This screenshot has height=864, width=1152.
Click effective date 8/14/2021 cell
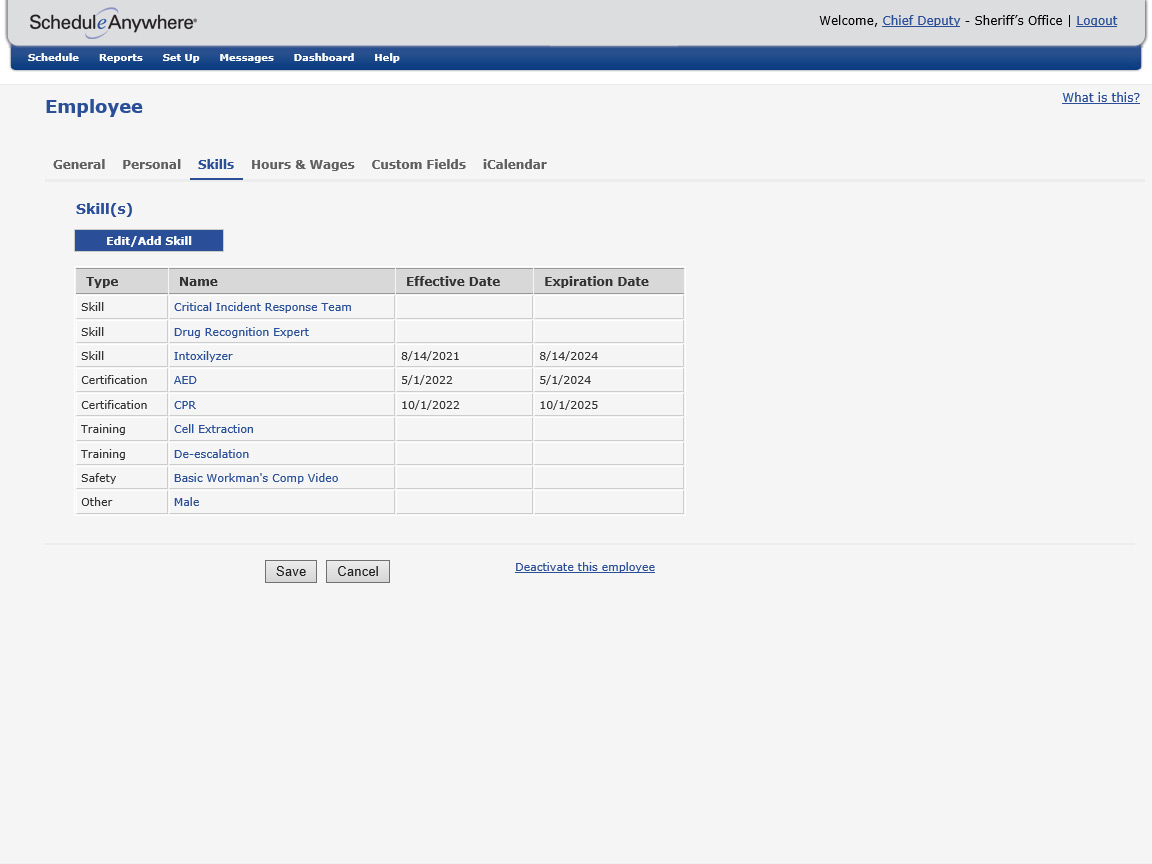tap(464, 356)
